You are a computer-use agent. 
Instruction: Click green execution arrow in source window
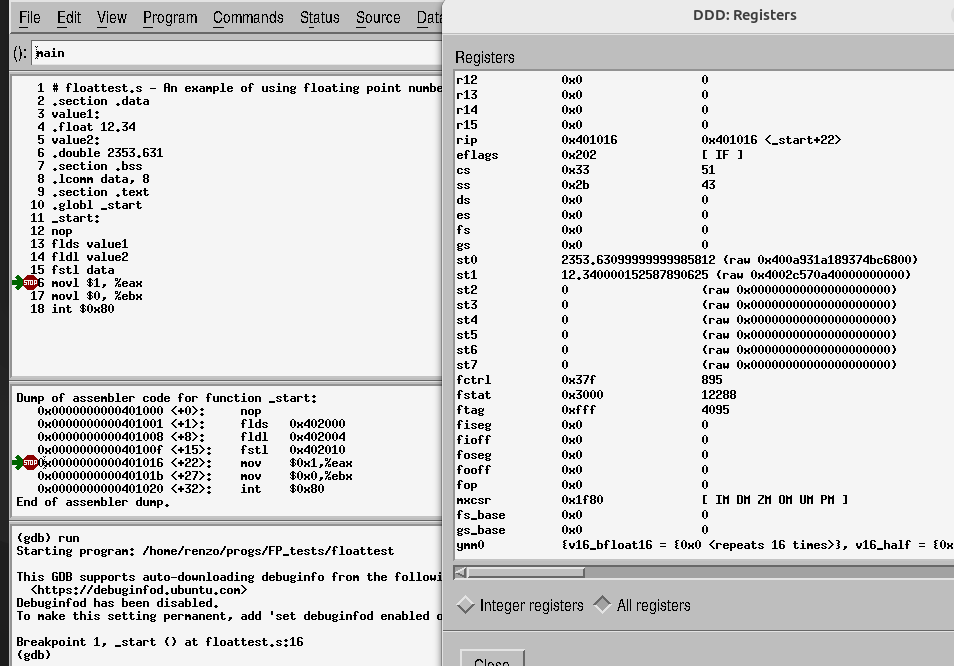click(x=17, y=282)
